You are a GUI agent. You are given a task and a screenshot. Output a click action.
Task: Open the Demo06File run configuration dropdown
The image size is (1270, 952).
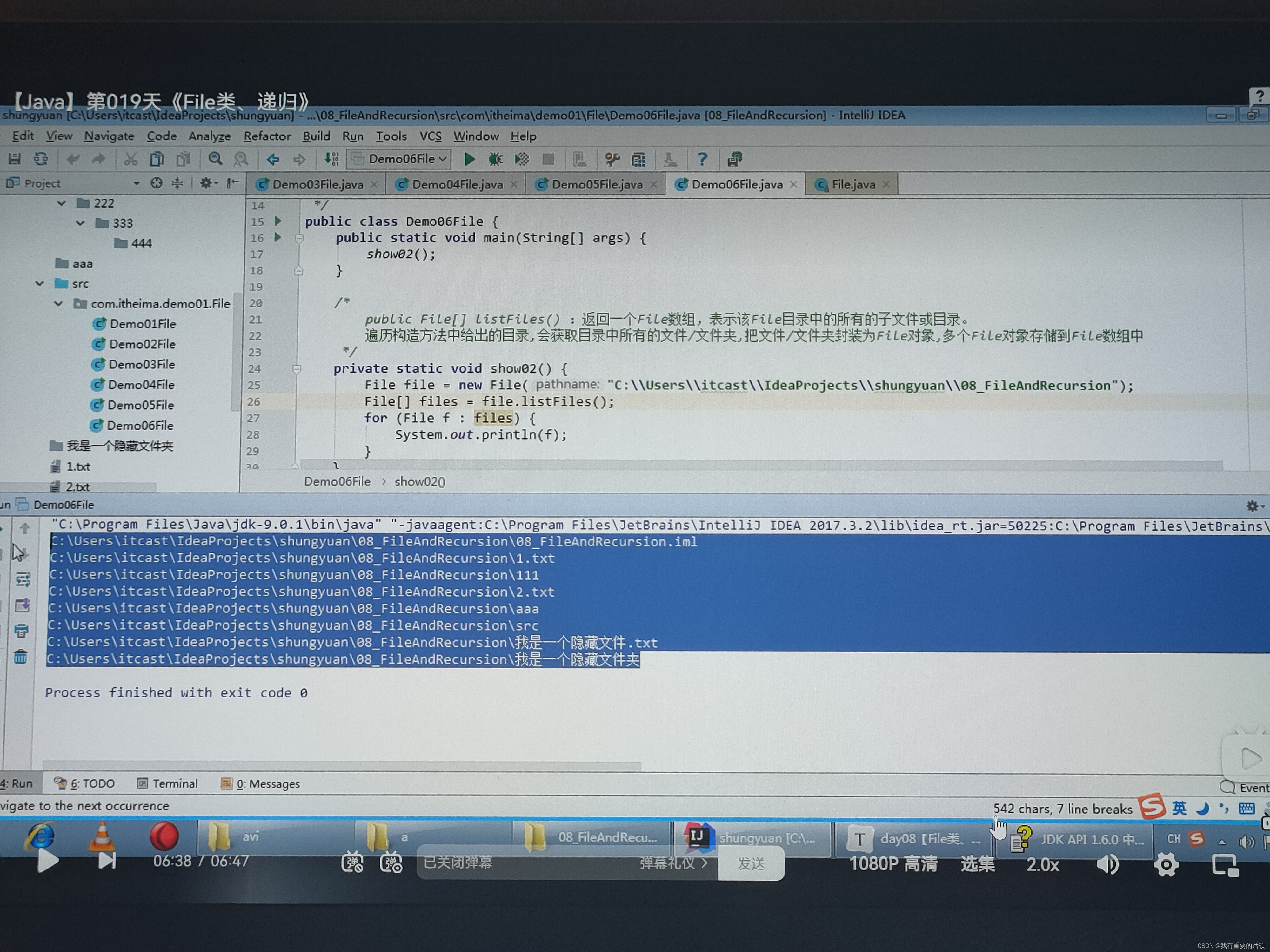(399, 159)
